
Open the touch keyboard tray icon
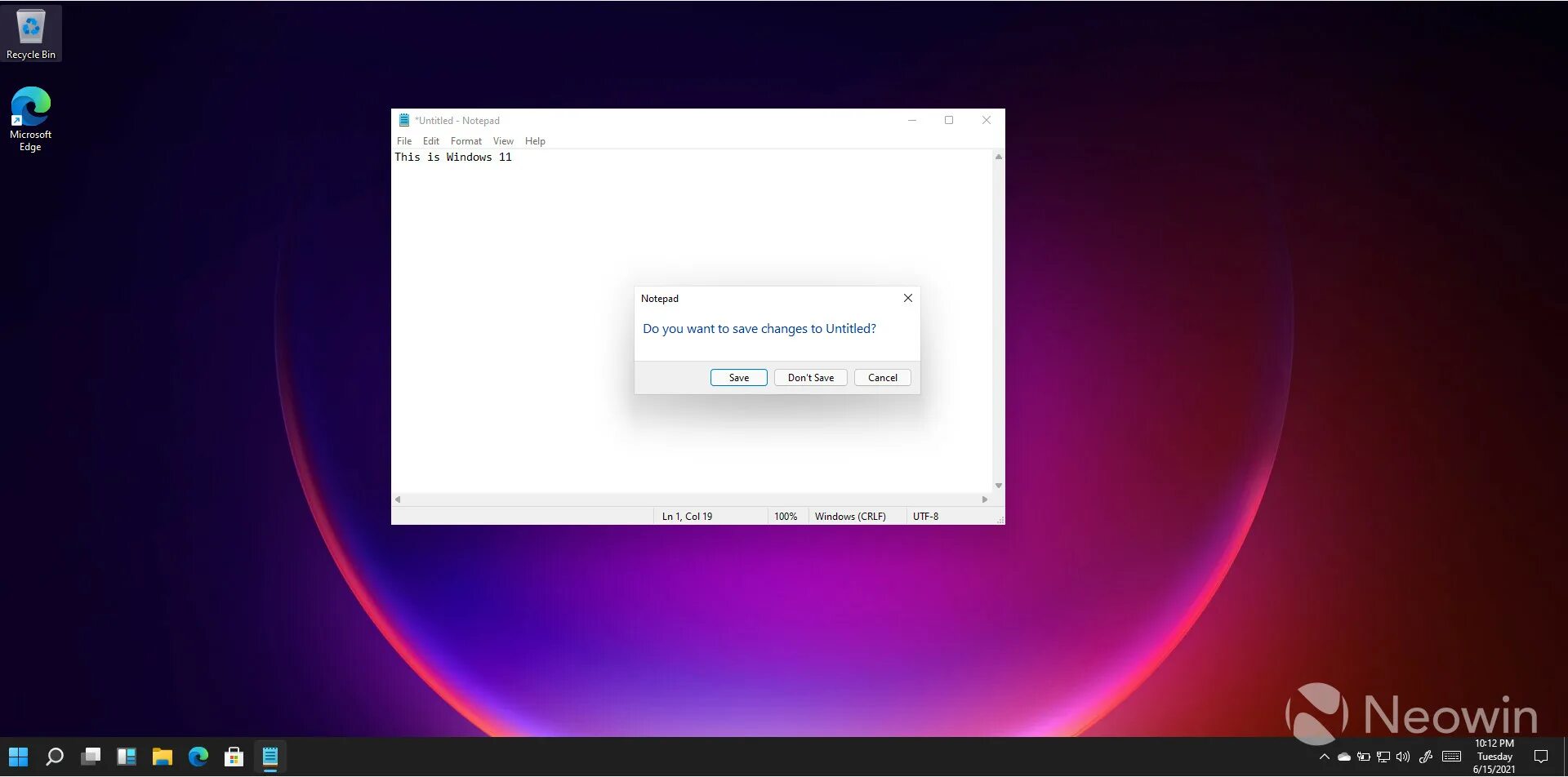(x=1451, y=757)
